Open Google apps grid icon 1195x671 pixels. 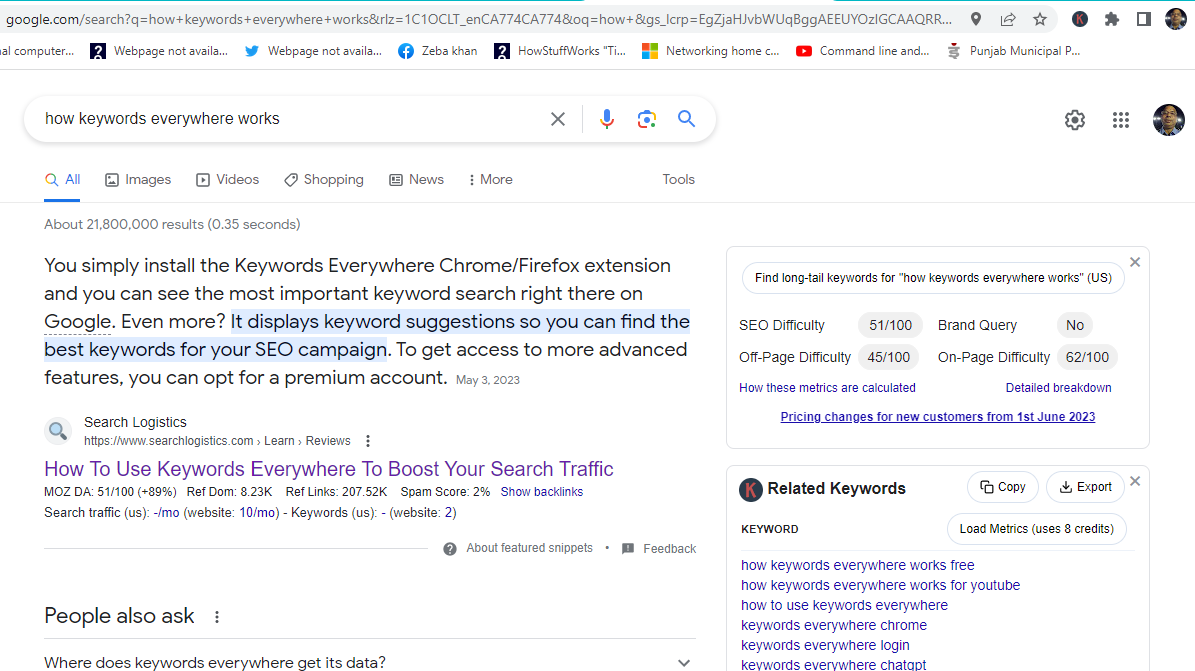click(x=1120, y=120)
